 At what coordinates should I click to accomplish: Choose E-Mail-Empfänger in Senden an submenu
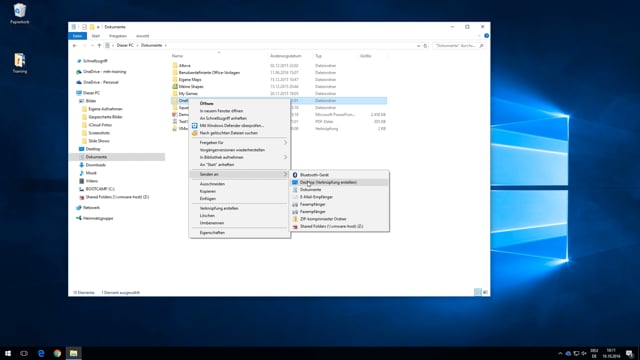tap(339, 197)
